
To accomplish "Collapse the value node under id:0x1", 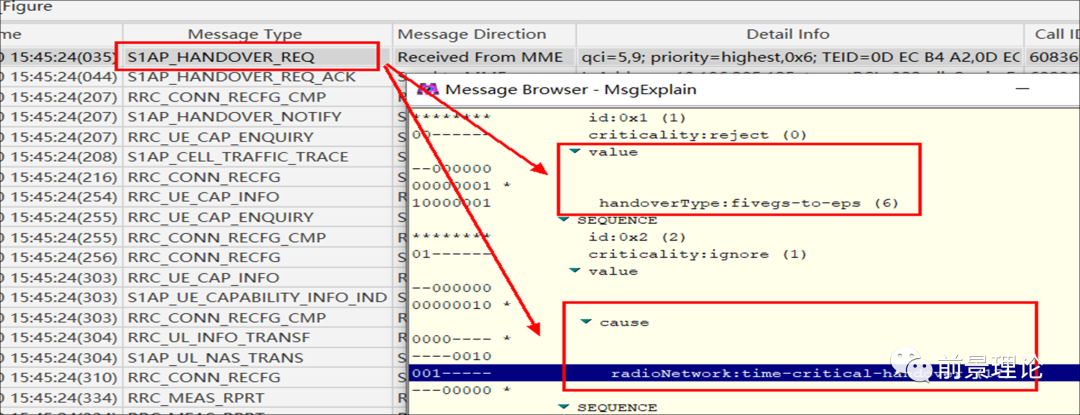I will pos(575,152).
